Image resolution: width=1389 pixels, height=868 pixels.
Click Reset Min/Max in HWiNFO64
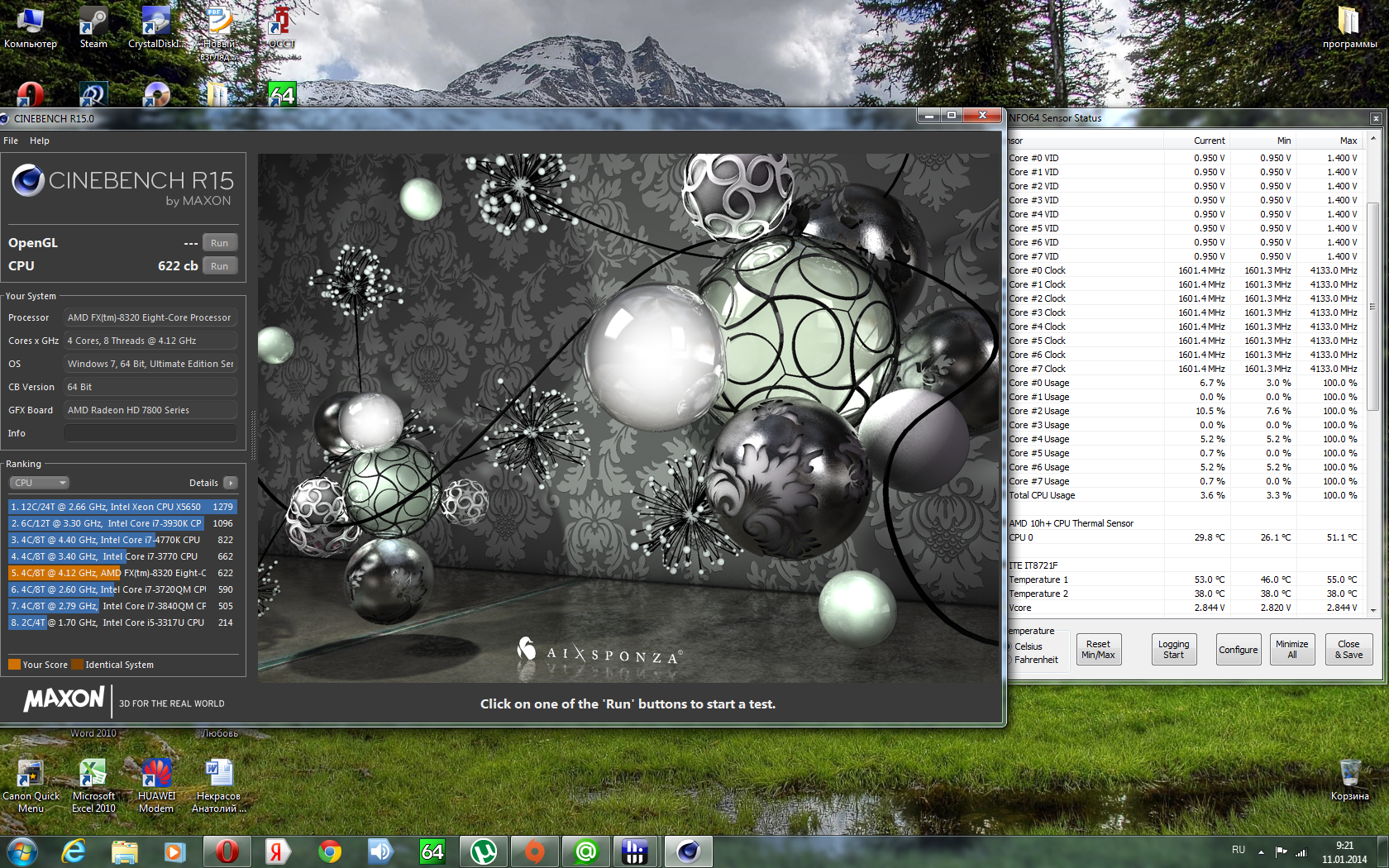[1098, 650]
